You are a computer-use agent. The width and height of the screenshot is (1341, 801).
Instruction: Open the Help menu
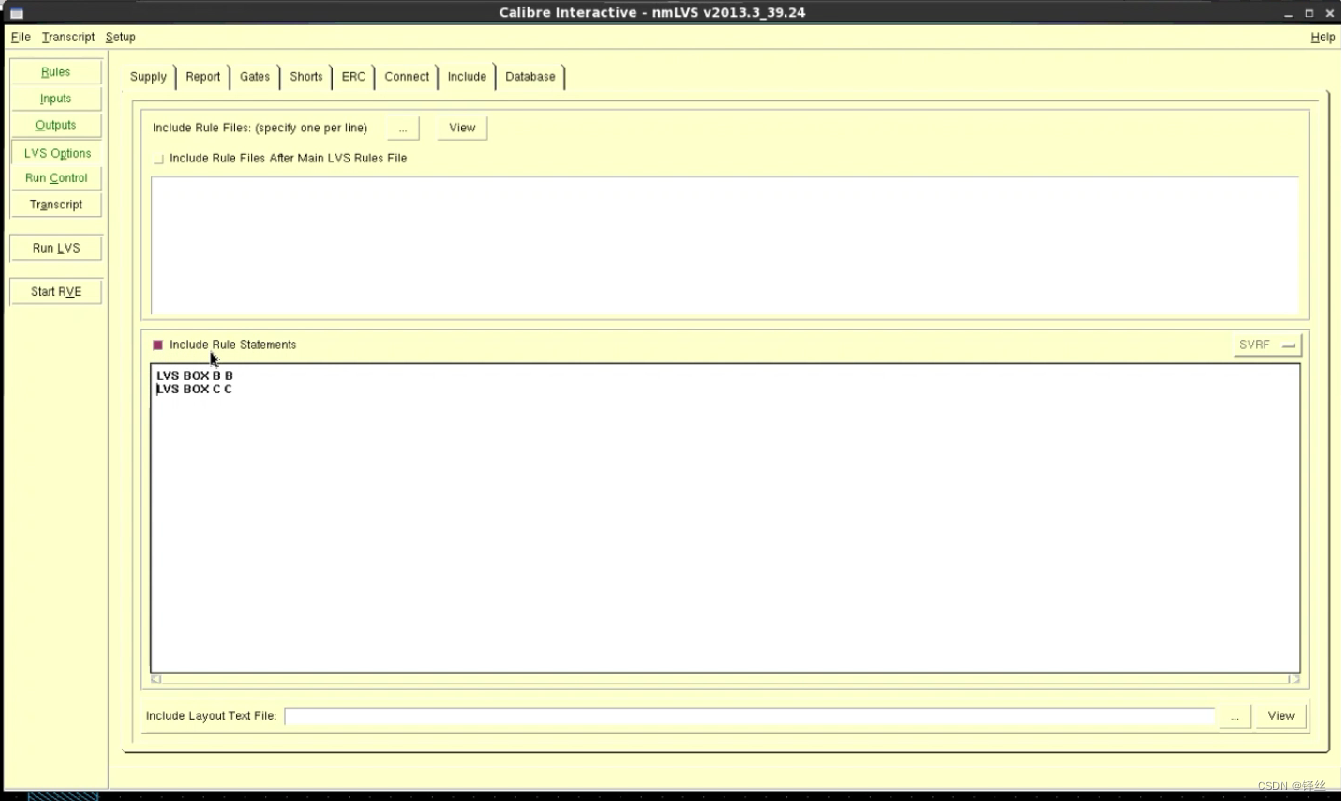coord(1322,37)
